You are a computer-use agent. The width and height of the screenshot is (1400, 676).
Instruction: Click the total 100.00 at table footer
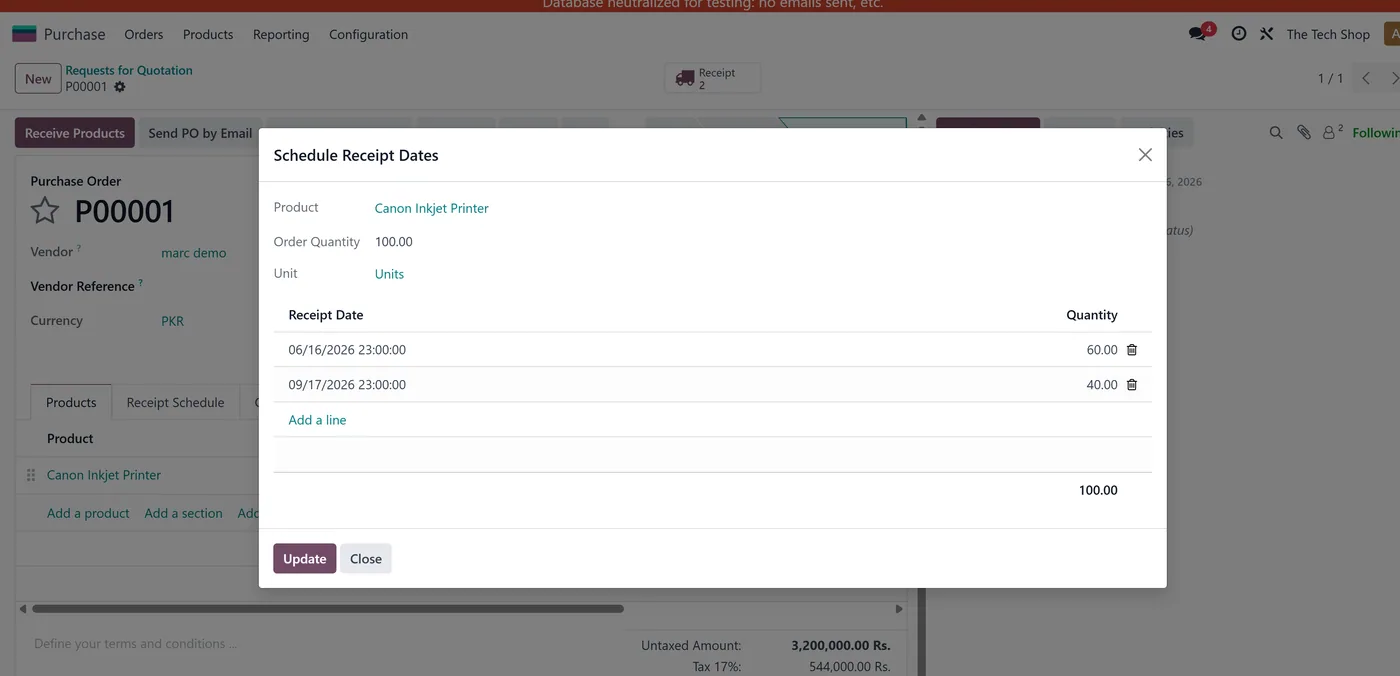(1098, 490)
